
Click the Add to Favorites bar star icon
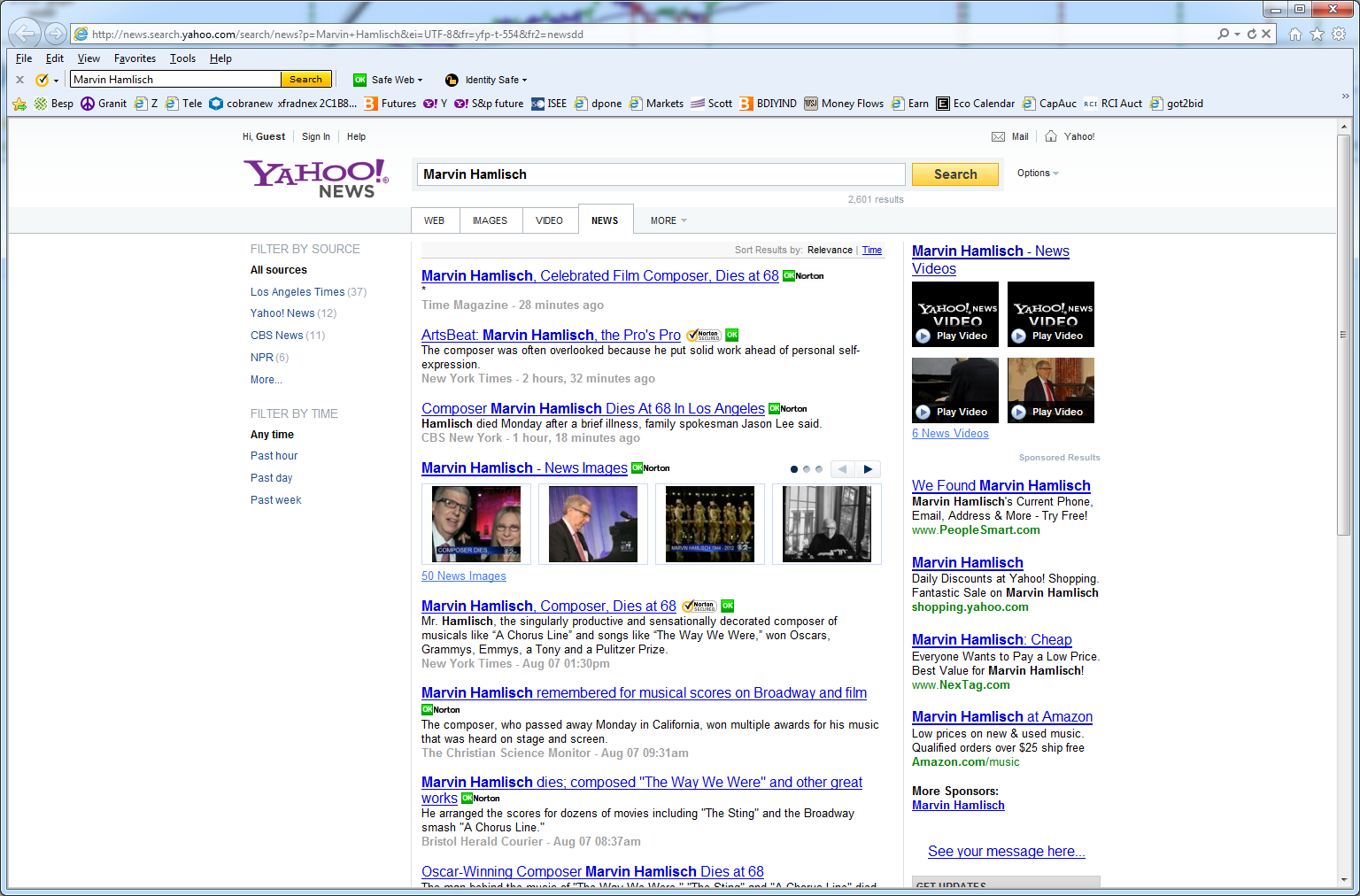[x=19, y=104]
